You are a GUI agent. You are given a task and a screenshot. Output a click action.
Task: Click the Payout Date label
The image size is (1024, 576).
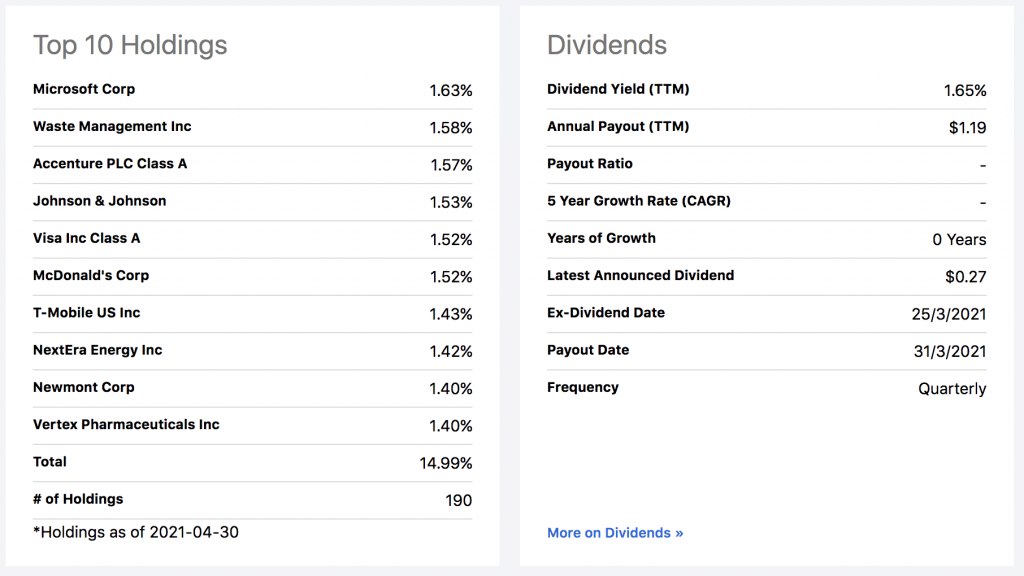tap(588, 350)
